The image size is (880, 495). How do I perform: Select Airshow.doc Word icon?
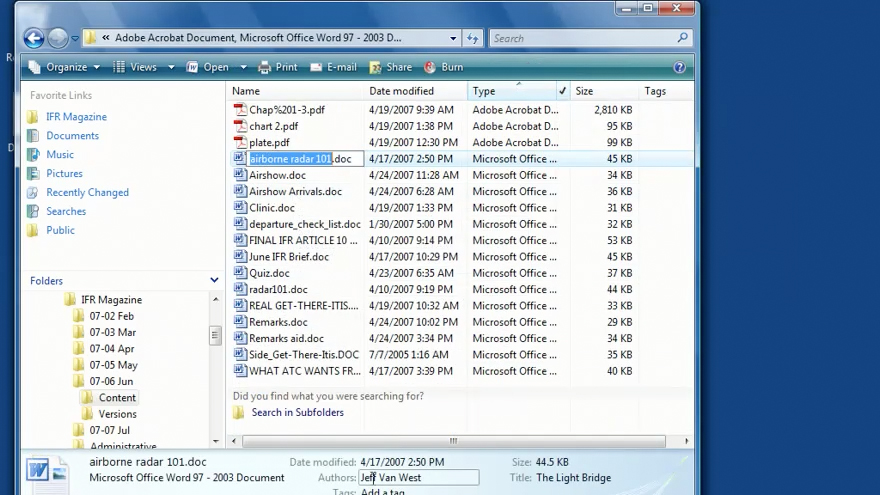tap(240, 175)
